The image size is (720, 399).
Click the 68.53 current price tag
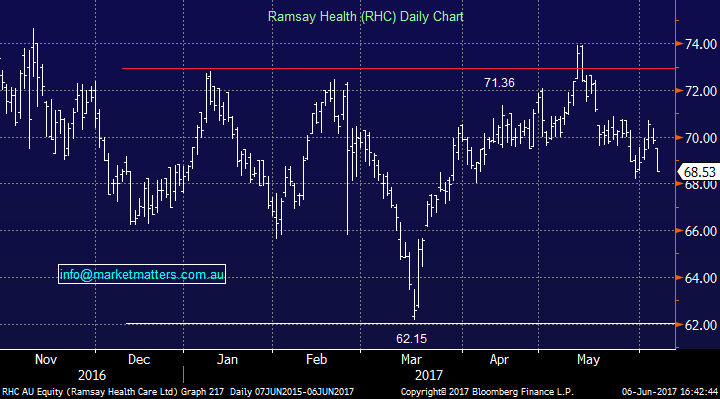pos(699,172)
